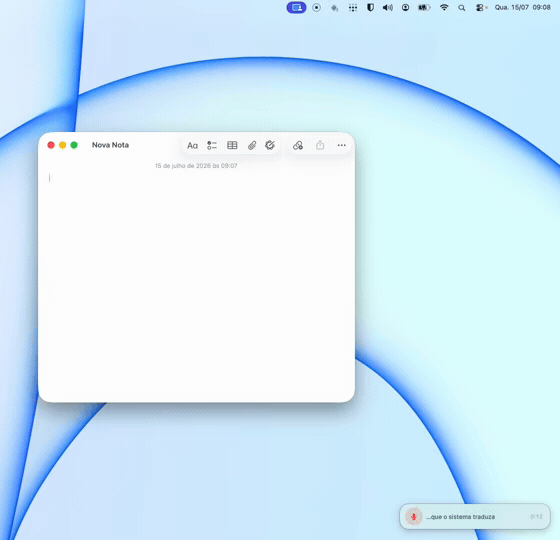
Task: Open the Wi-Fi menu bar icon
Action: coord(444,8)
